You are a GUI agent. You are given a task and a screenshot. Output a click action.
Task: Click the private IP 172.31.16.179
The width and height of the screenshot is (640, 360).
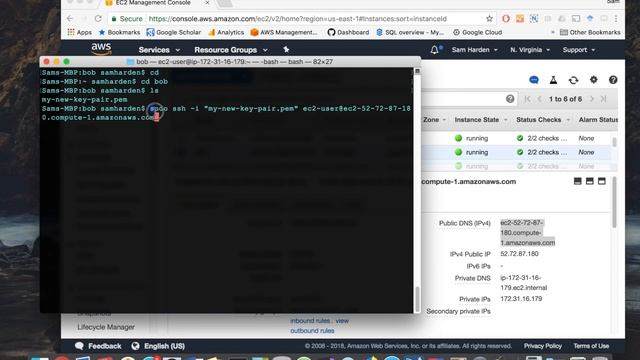point(521,299)
